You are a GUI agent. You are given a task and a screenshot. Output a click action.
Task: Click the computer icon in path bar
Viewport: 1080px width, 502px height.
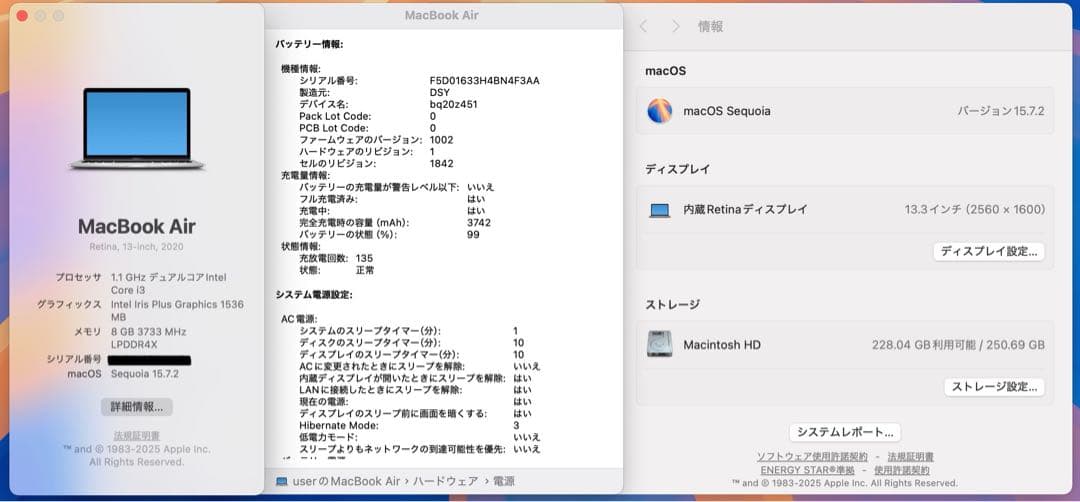pyautogui.click(x=281, y=481)
